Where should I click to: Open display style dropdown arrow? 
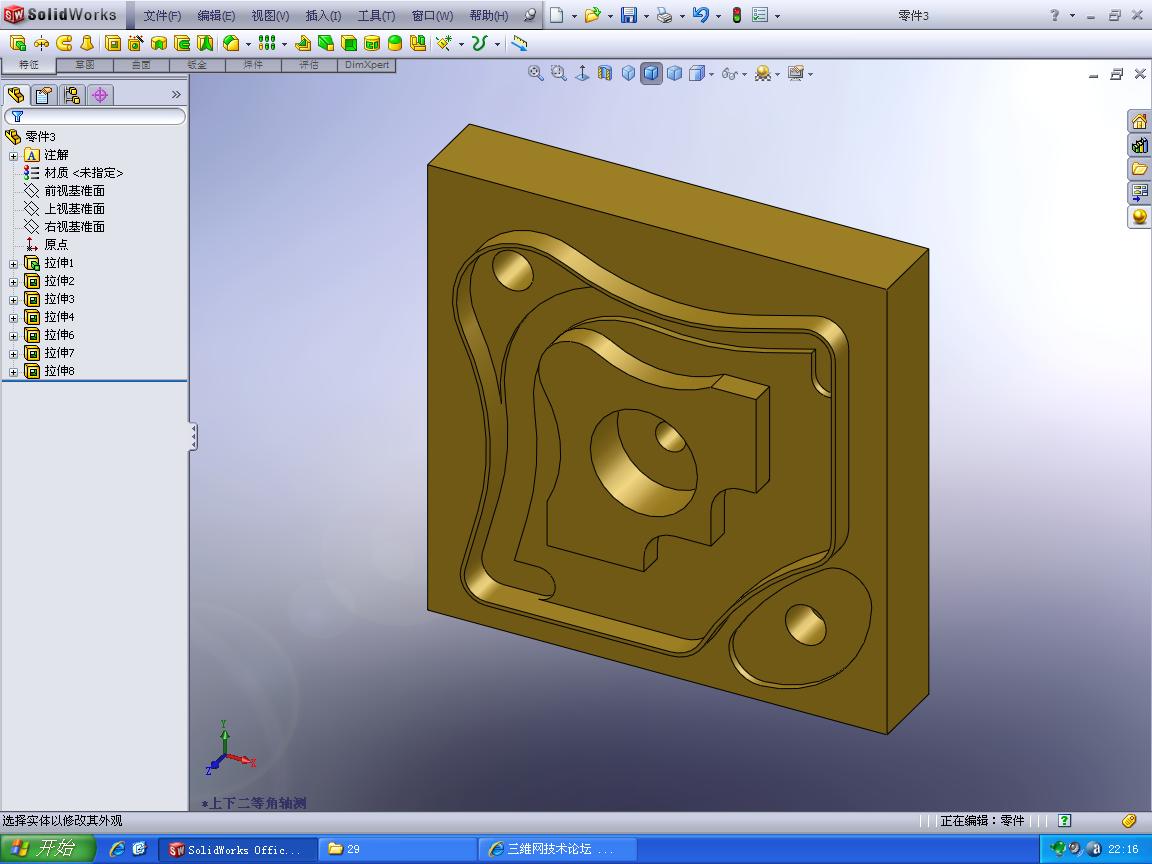click(711, 74)
